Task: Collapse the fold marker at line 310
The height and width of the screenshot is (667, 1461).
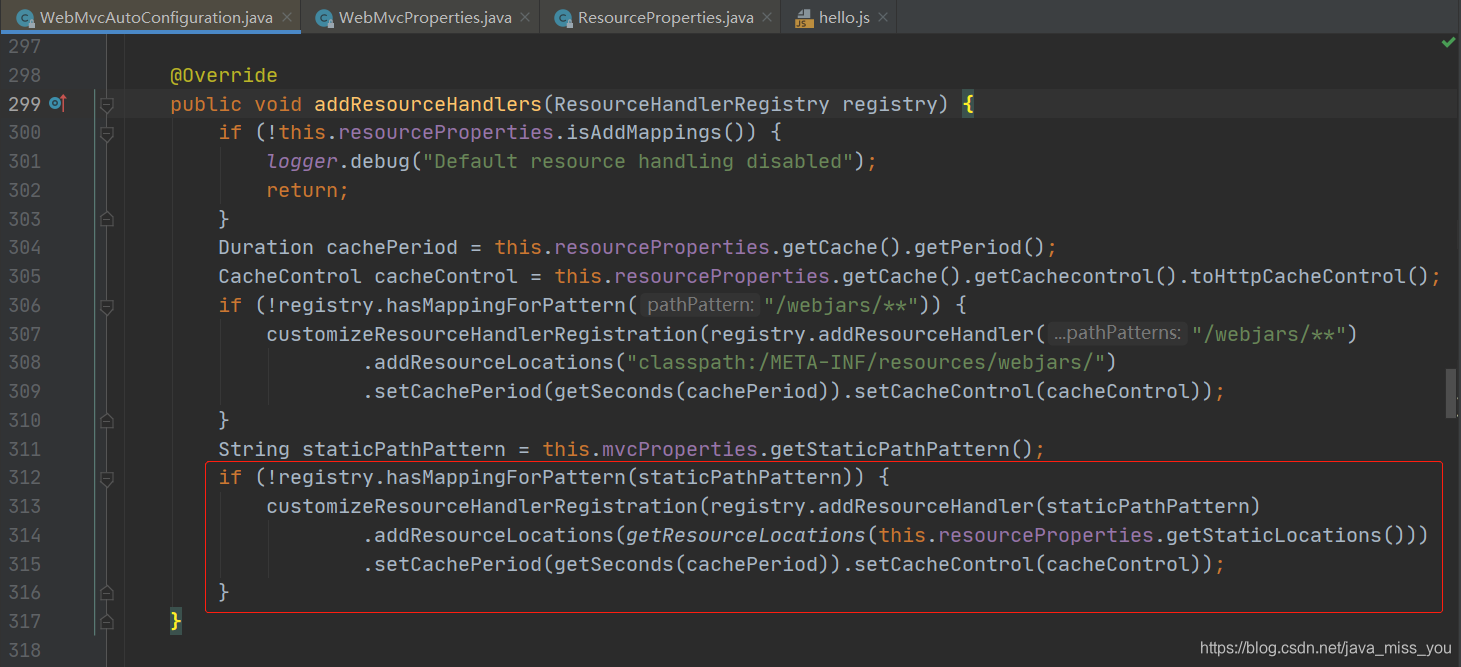Action: click(x=107, y=421)
